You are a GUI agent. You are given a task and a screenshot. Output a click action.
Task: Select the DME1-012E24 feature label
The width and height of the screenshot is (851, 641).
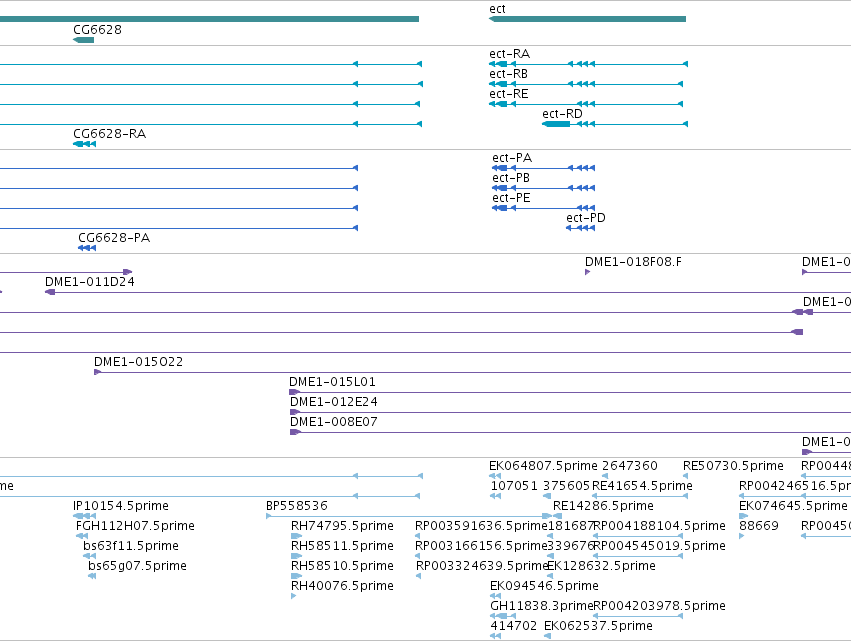334,402
